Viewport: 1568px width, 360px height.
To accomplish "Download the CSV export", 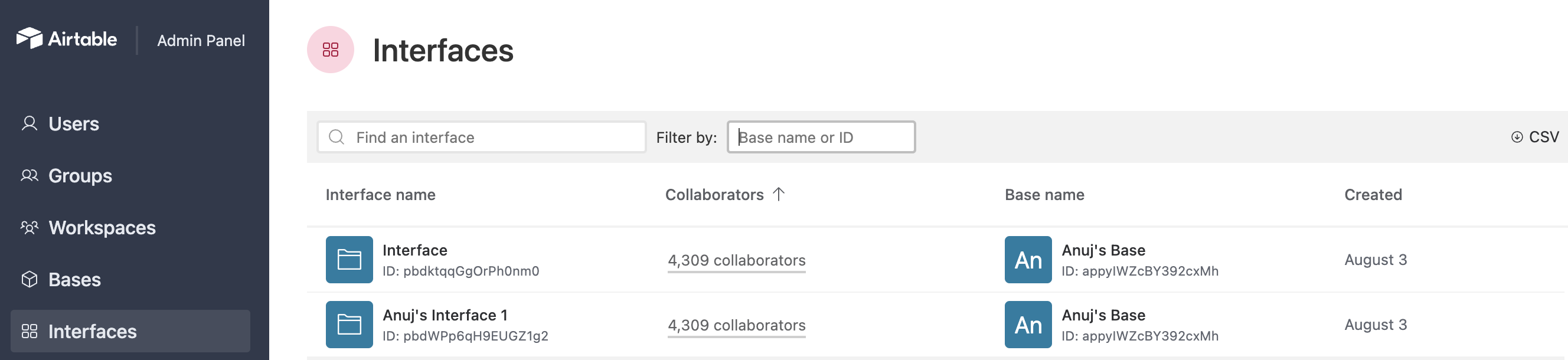I will tap(1535, 138).
